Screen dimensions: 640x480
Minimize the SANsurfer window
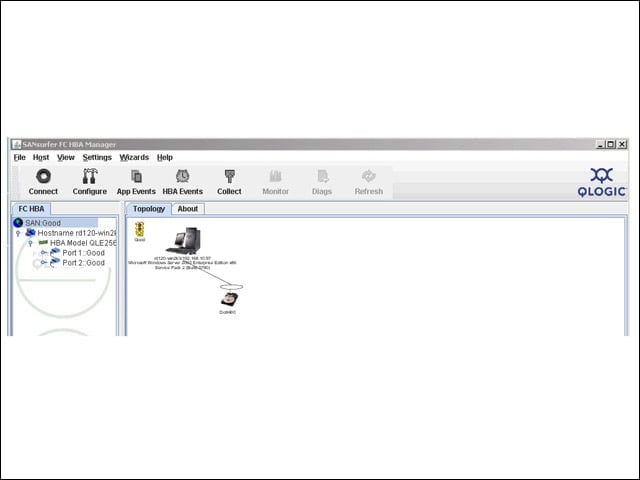click(600, 144)
